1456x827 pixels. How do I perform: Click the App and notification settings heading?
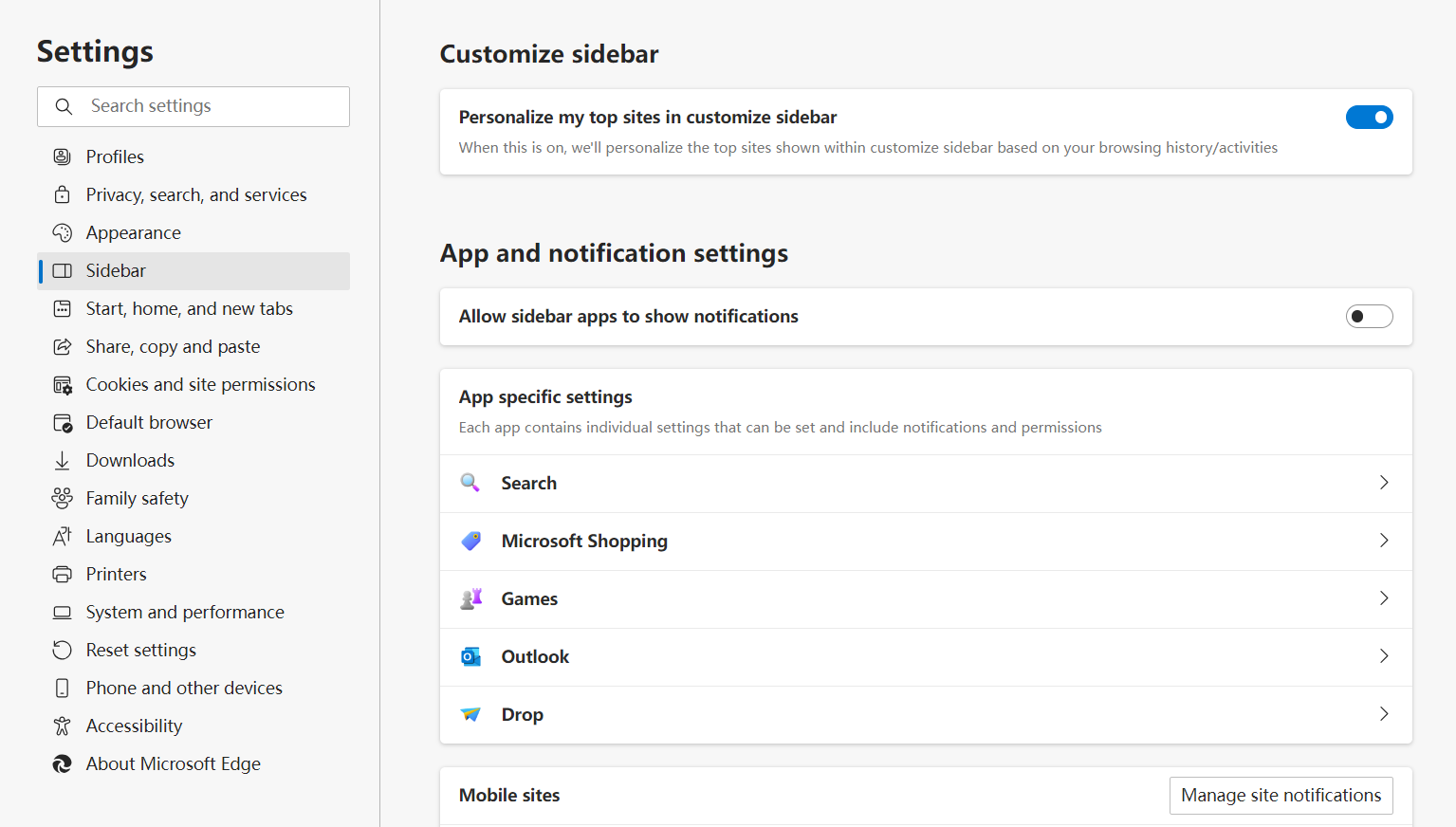(614, 253)
